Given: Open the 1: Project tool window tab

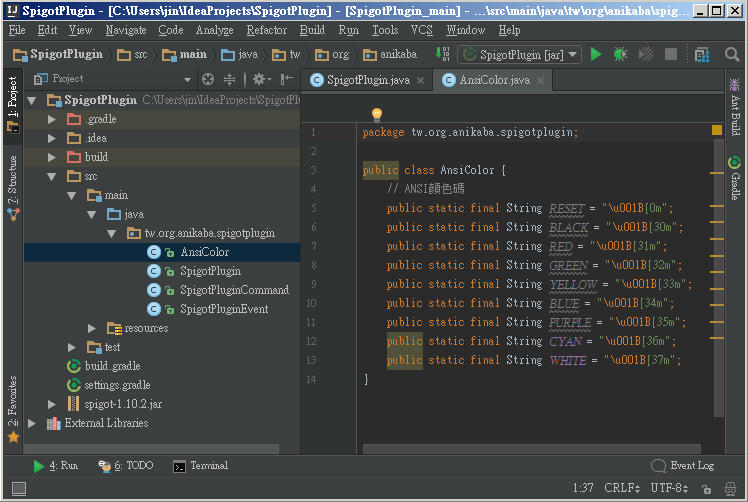Looking at the screenshot, I should tap(12, 104).
